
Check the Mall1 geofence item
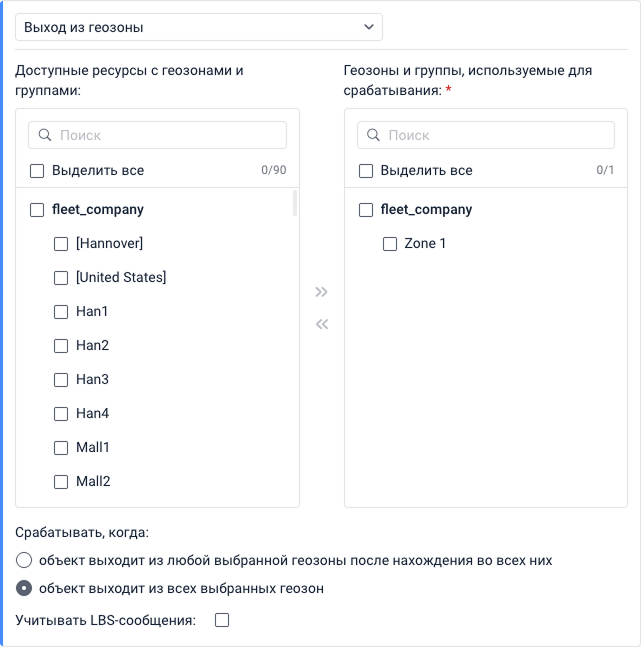[x=61, y=448]
